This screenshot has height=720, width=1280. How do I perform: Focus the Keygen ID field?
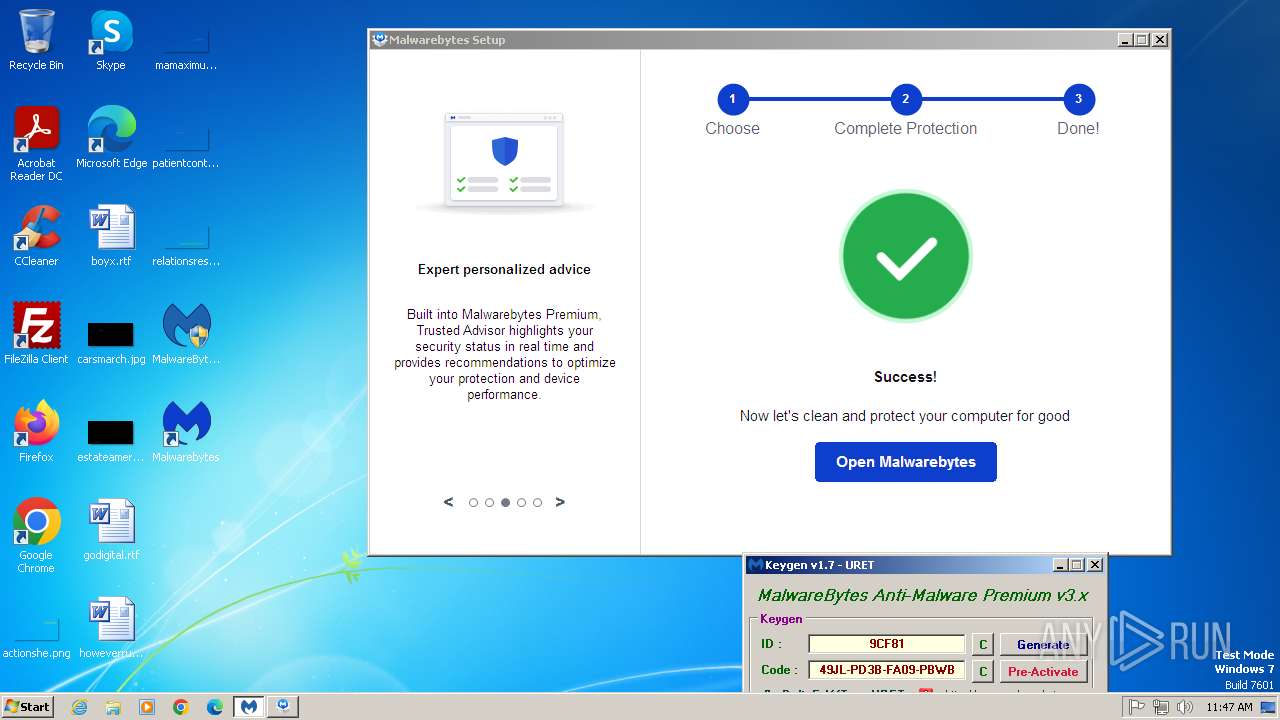pyautogui.click(x=887, y=644)
